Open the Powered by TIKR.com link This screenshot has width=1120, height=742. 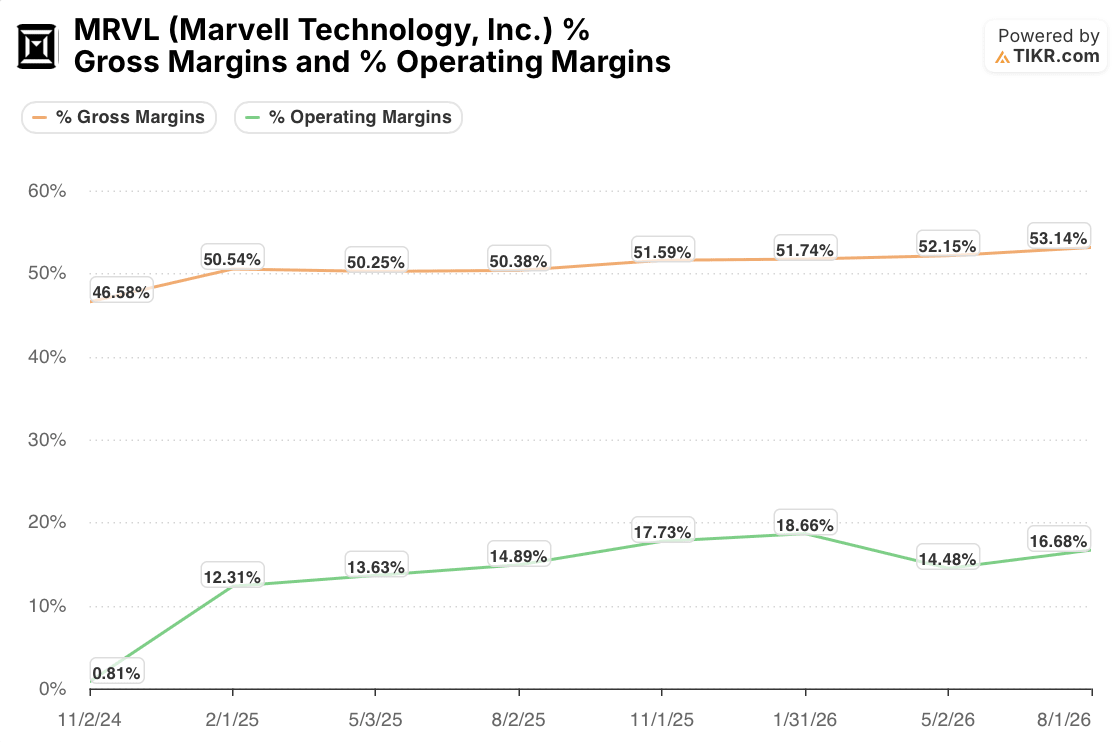coord(1046,46)
